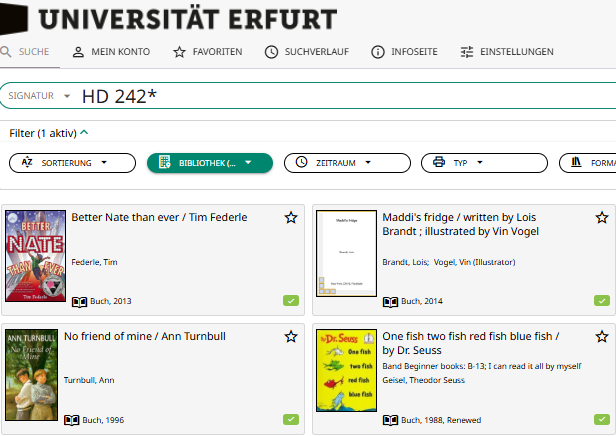
Task: Open the Zeitraum filter dropdown
Action: [x=347, y=163]
